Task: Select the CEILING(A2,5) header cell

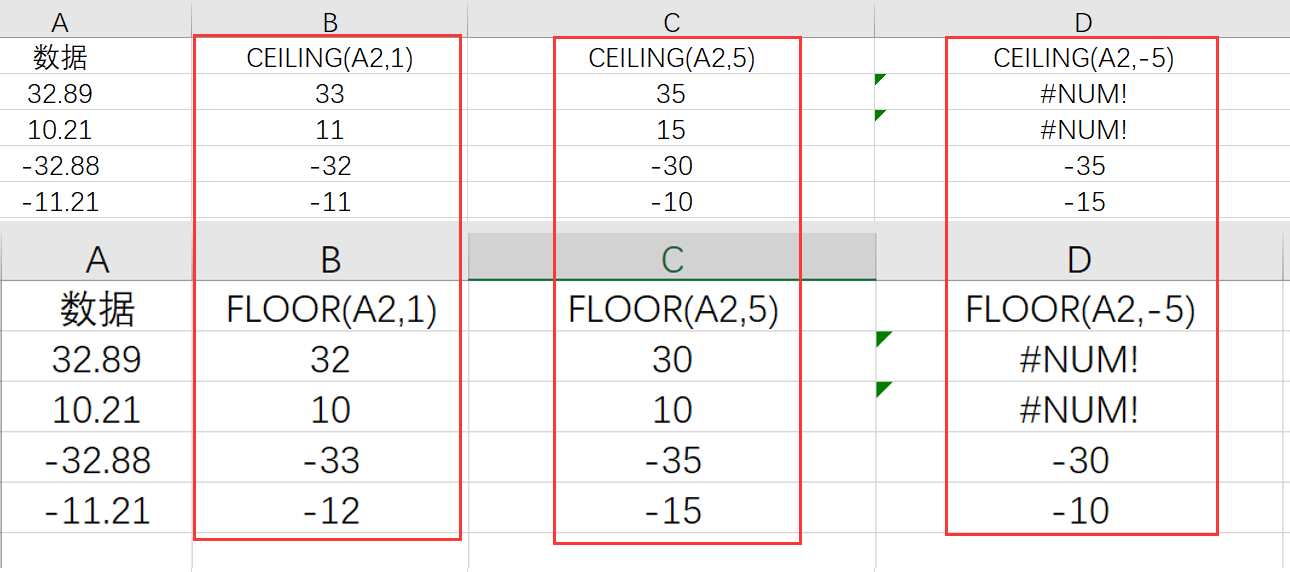Action: [x=671, y=58]
